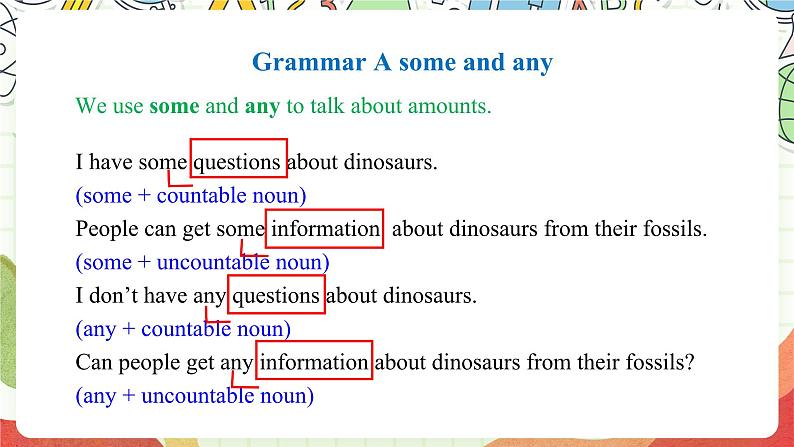Click the sentence "I have some questions about dinosaurs."
The height and width of the screenshot is (447, 794).
pos(257,162)
